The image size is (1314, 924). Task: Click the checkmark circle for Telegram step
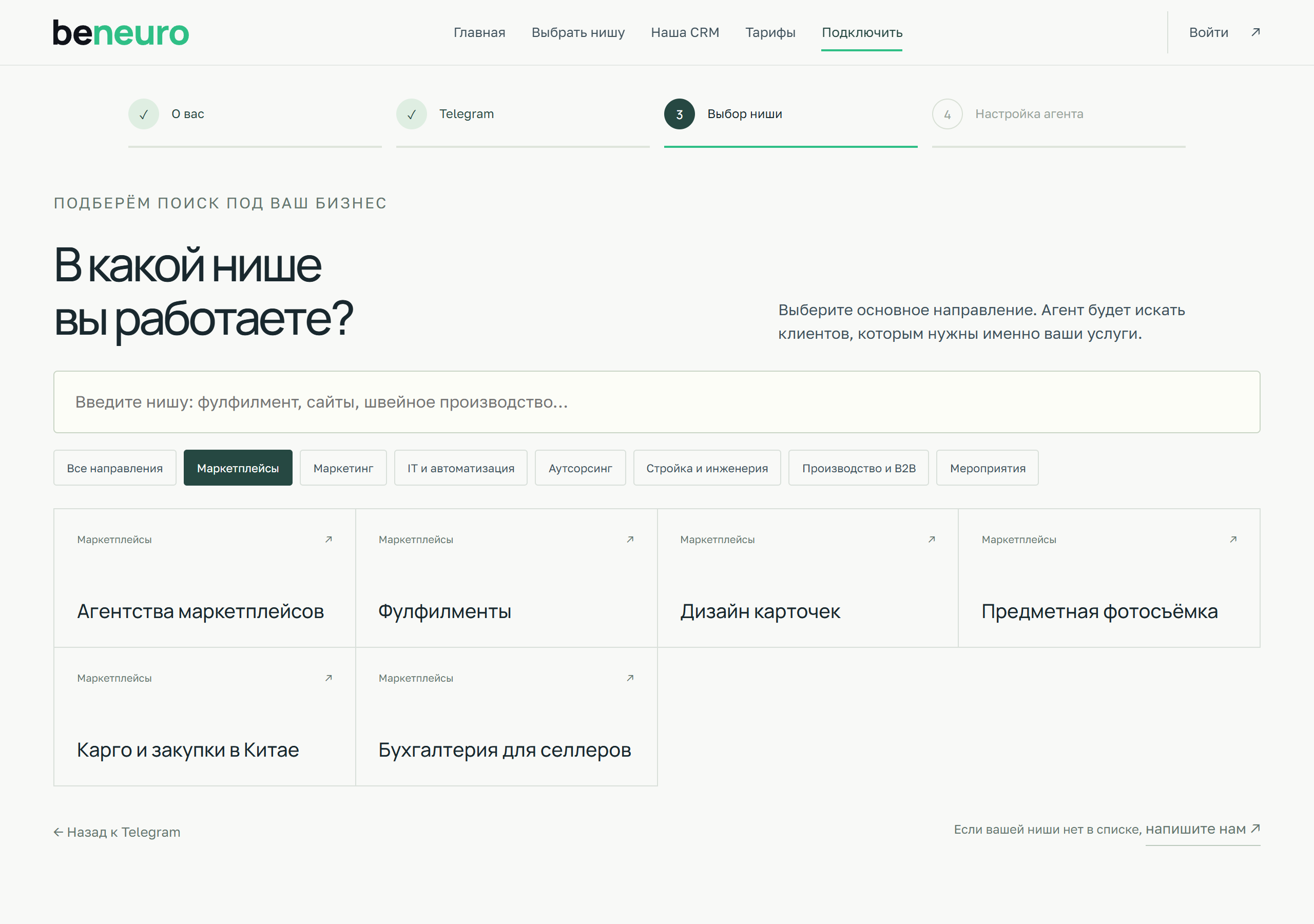point(412,114)
